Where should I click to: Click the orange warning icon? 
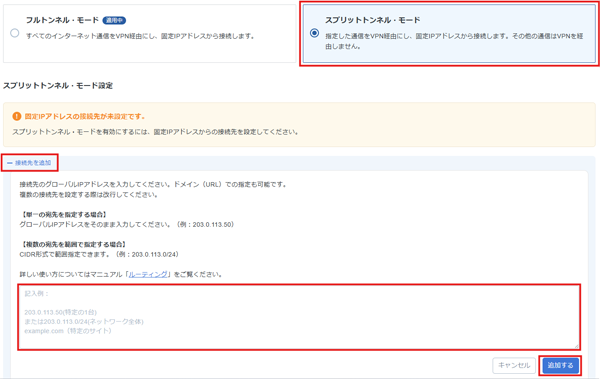point(16,116)
